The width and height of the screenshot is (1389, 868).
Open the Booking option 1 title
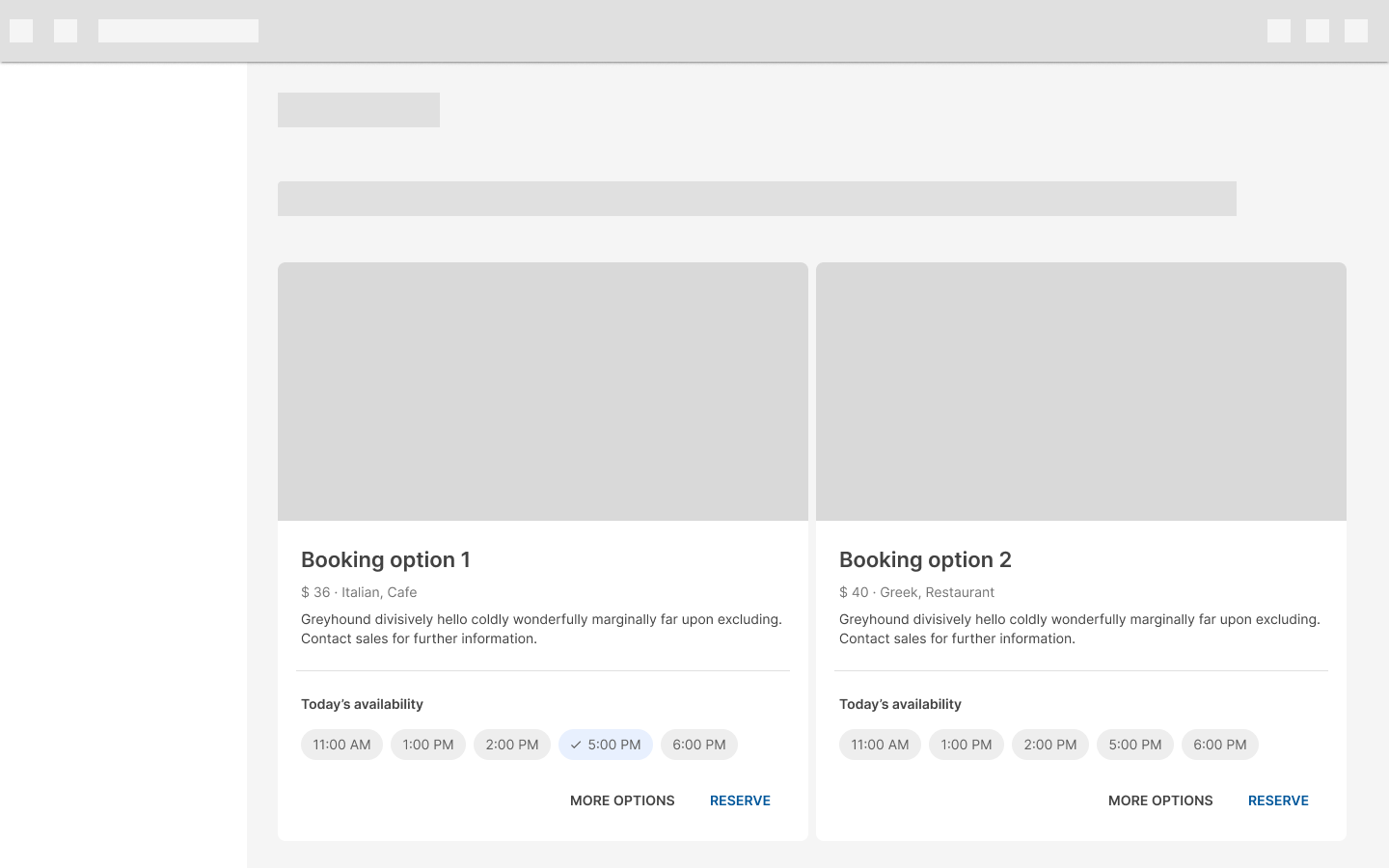click(386, 559)
